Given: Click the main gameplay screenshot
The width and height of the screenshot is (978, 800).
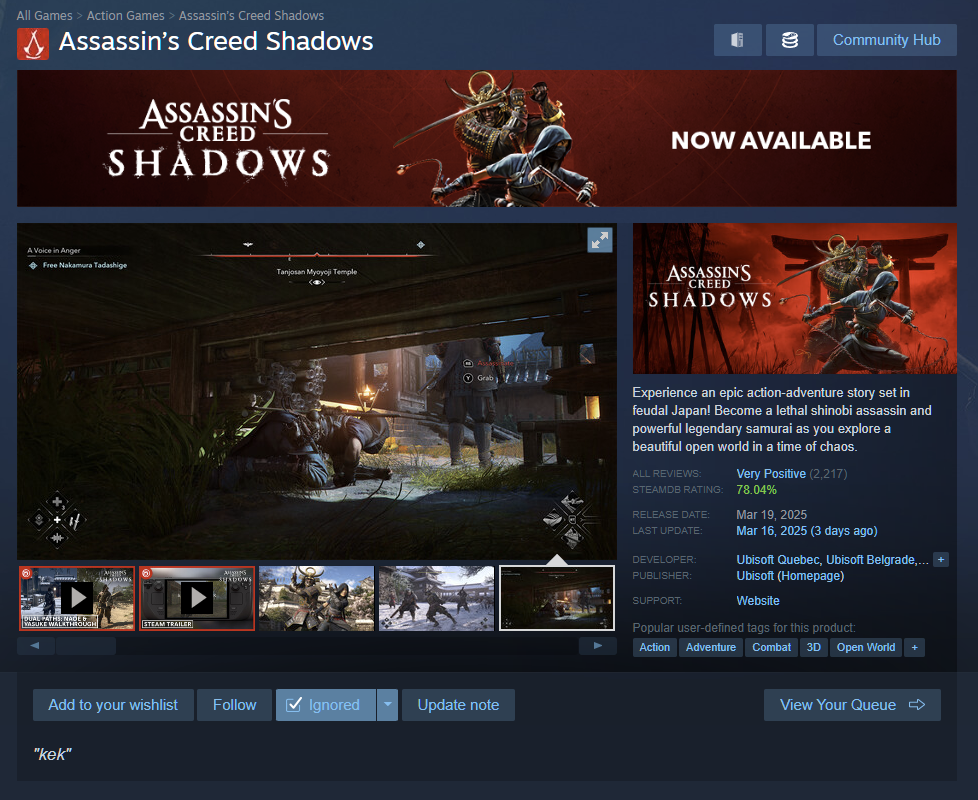Looking at the screenshot, I should [317, 391].
